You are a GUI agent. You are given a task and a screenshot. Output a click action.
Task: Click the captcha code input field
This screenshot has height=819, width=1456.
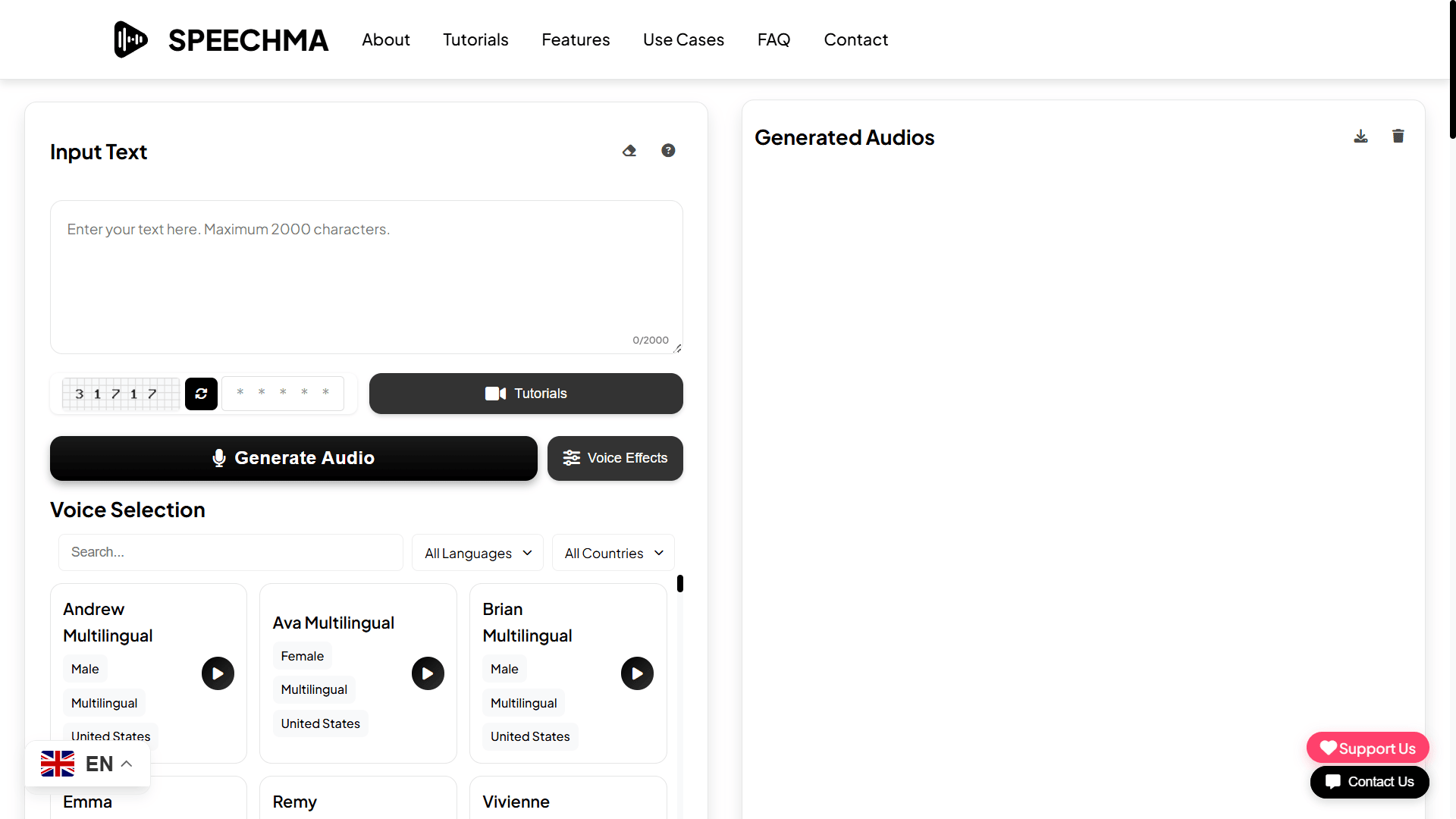[283, 394]
